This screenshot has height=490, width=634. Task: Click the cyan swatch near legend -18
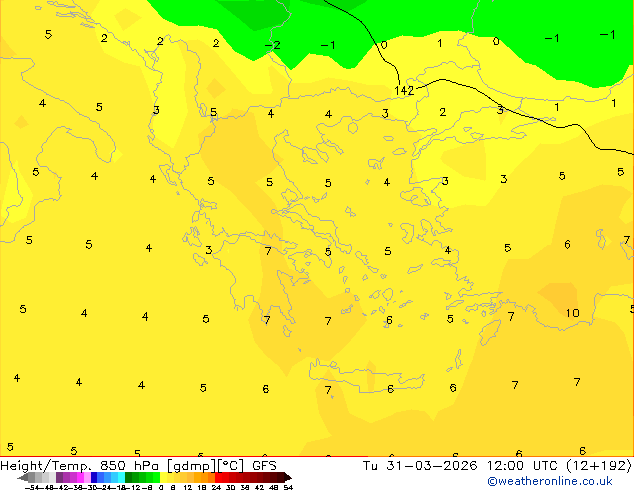[122, 477]
